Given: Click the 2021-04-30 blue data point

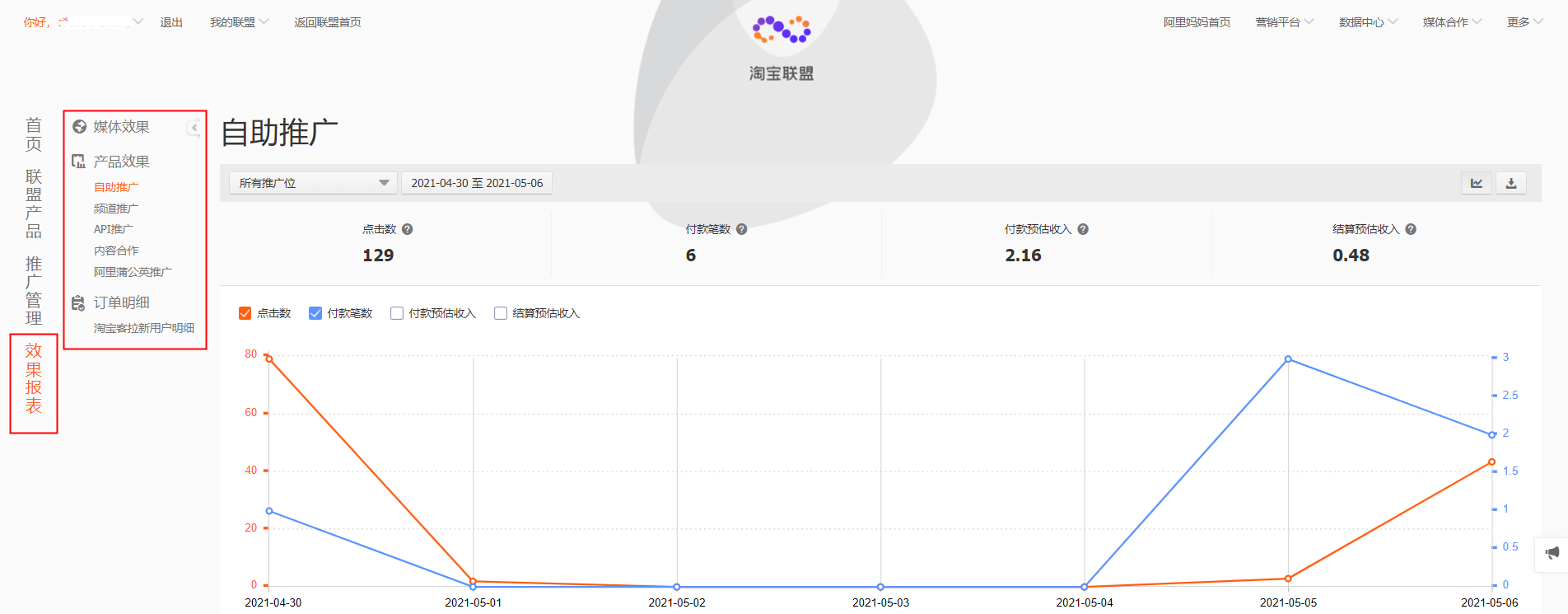Looking at the screenshot, I should (269, 511).
